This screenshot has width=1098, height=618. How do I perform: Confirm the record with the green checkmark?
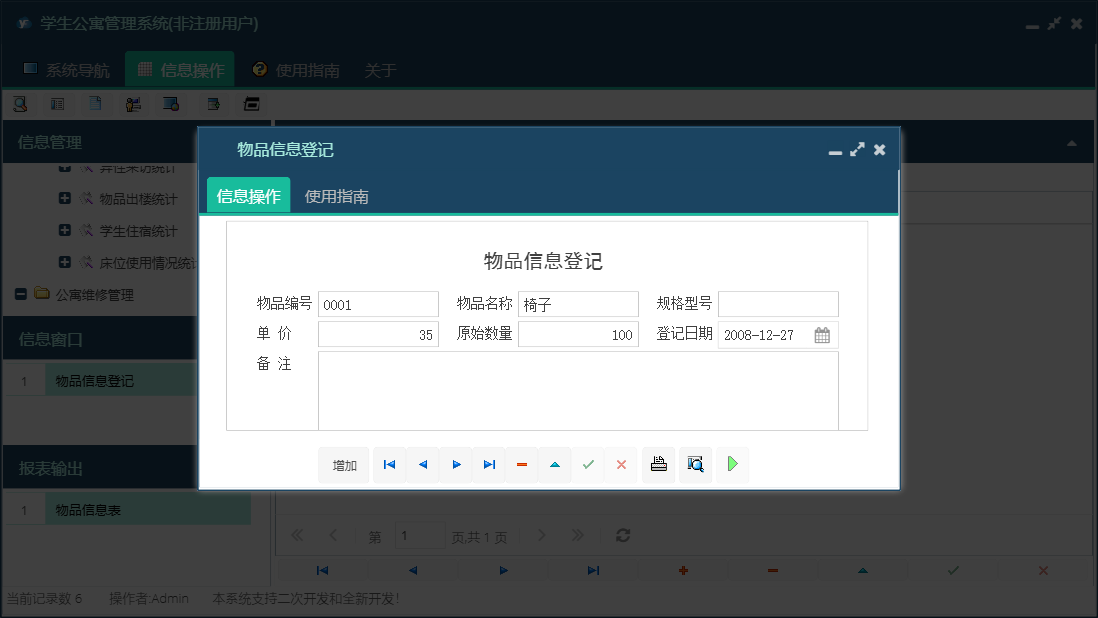[588, 464]
